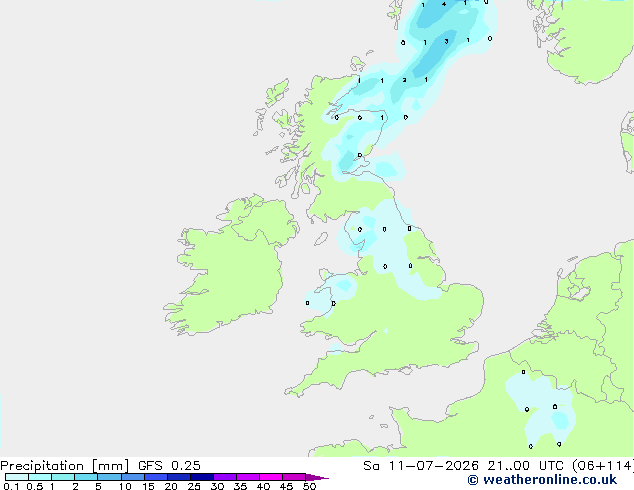The image size is (634, 490).
Task: Click the '21..00 UTC' time text
Action: point(525,466)
